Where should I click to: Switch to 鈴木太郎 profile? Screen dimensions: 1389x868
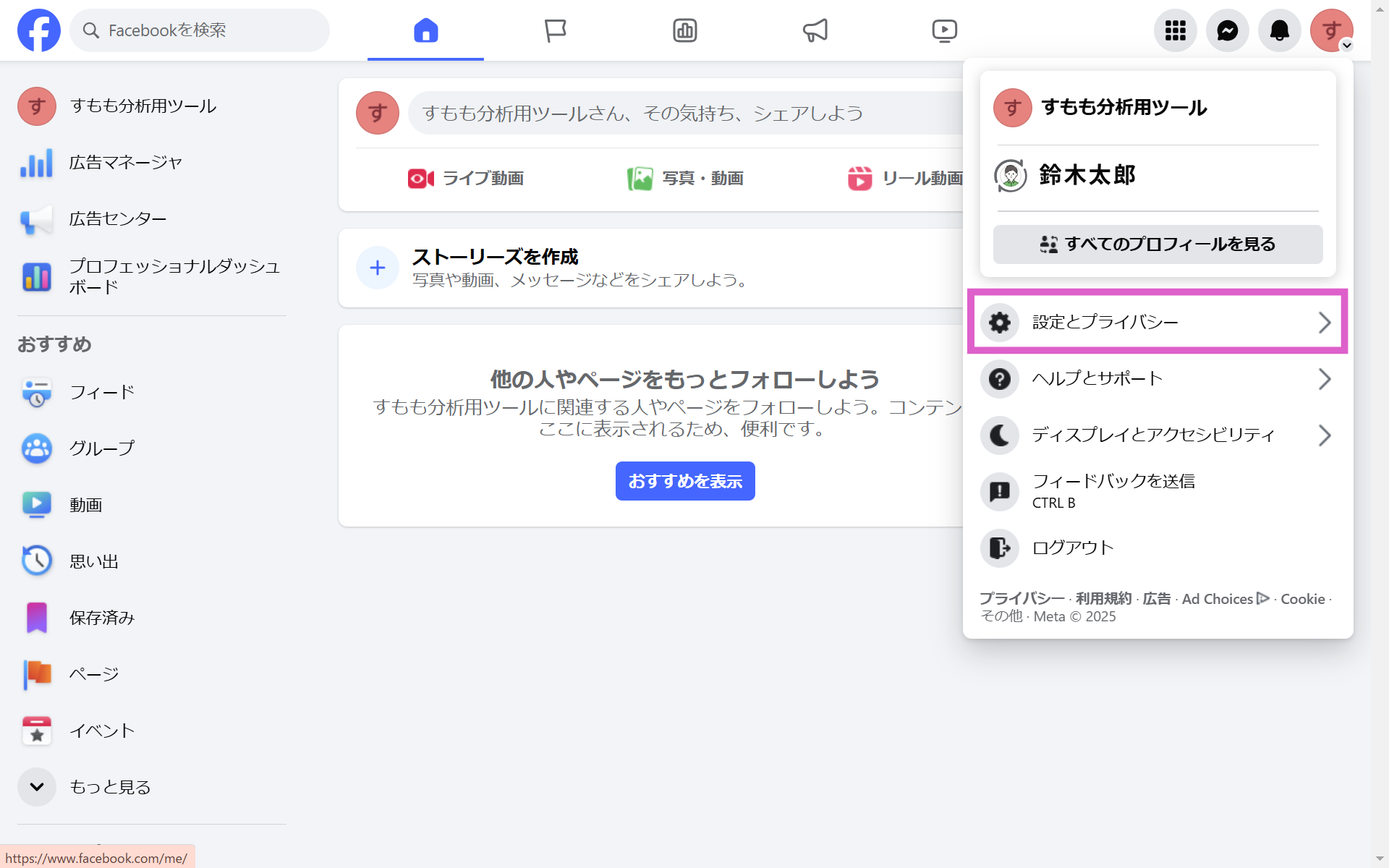pos(1086,175)
